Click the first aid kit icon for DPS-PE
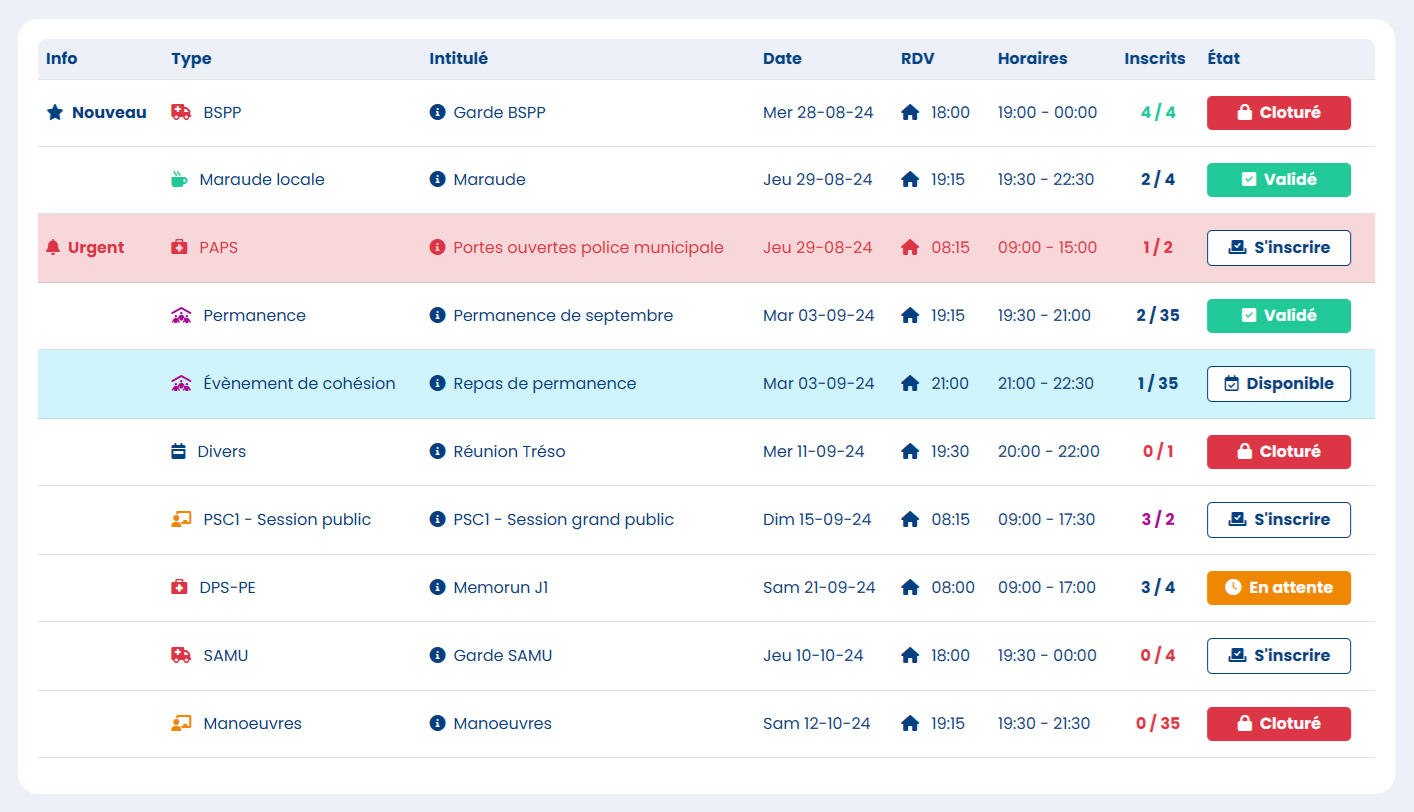The width and height of the screenshot is (1414, 812). coord(180,588)
